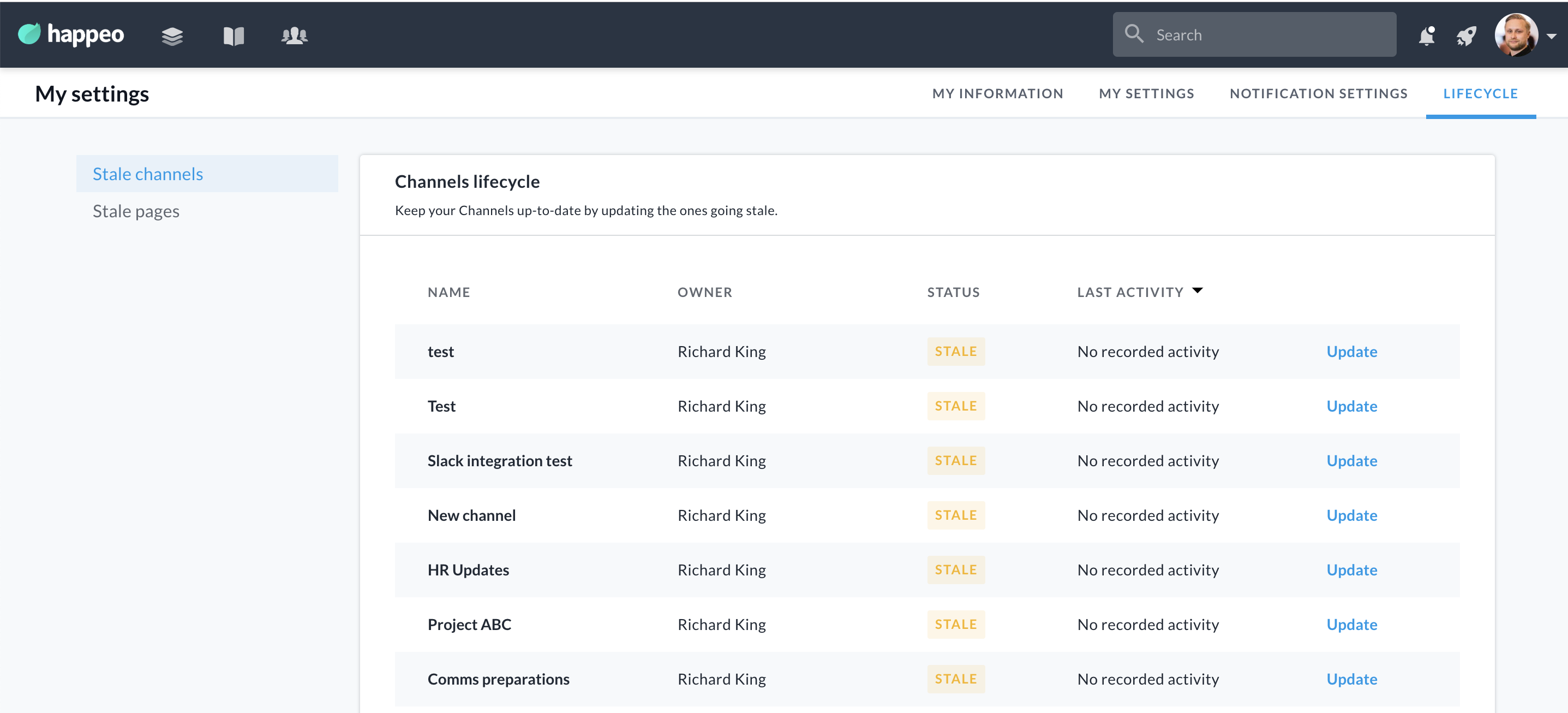Open notifications bell icon
Viewport: 1568px width, 713px height.
(x=1427, y=36)
